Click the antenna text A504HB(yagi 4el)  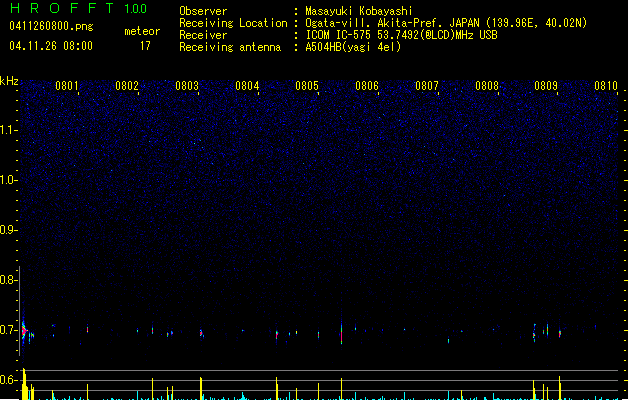(353, 47)
